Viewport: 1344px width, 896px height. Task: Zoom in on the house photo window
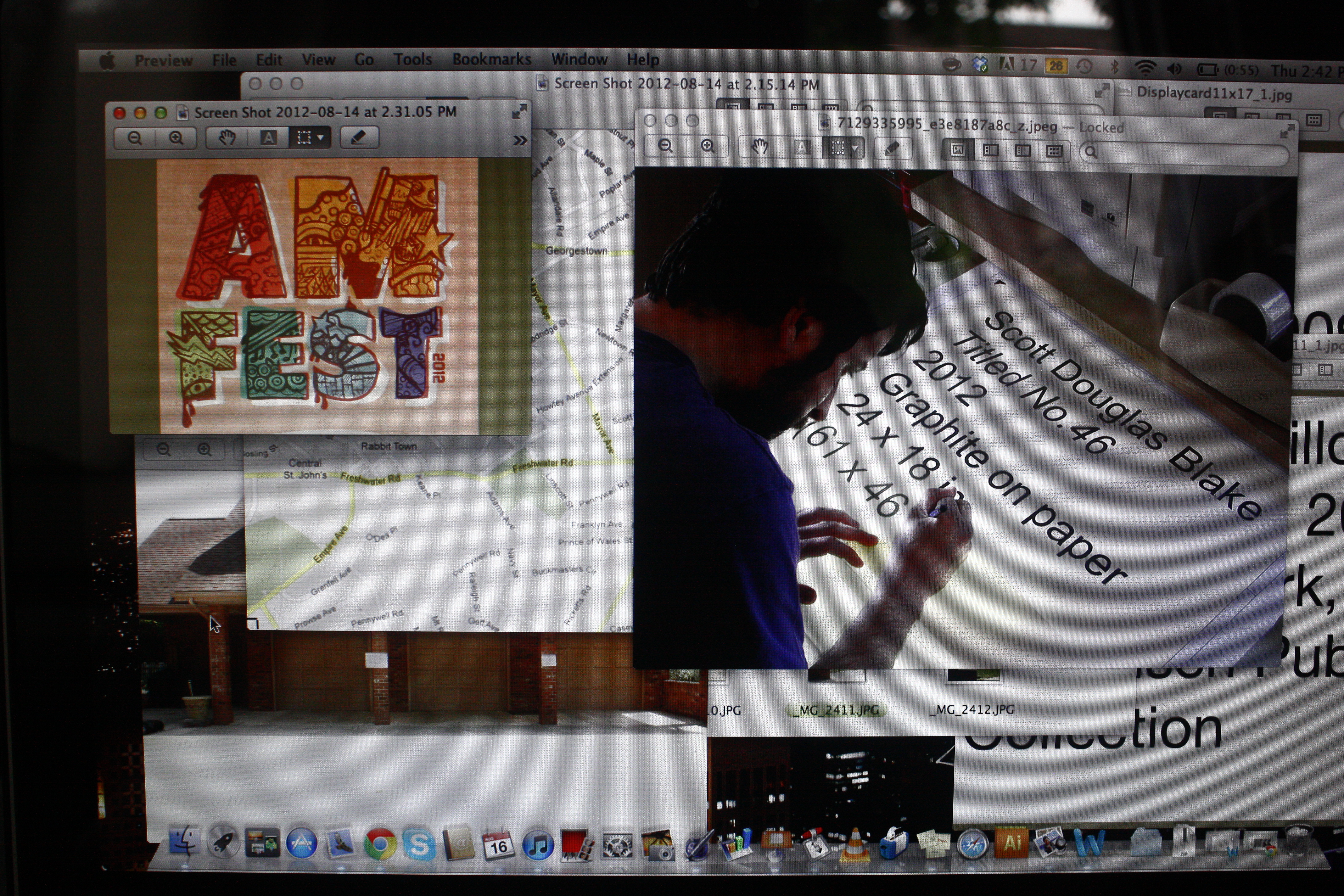click(204, 450)
